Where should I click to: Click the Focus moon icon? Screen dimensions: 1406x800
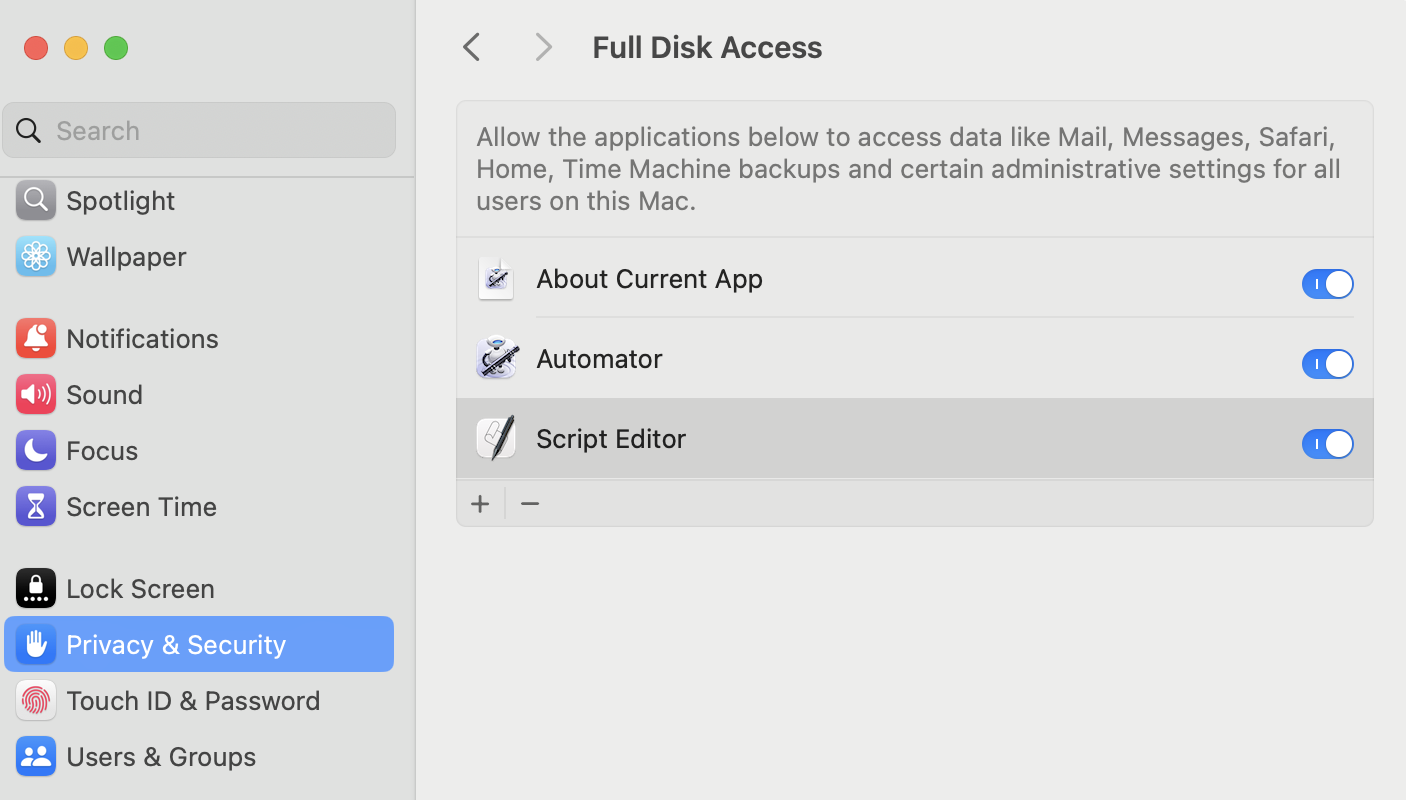coord(36,450)
